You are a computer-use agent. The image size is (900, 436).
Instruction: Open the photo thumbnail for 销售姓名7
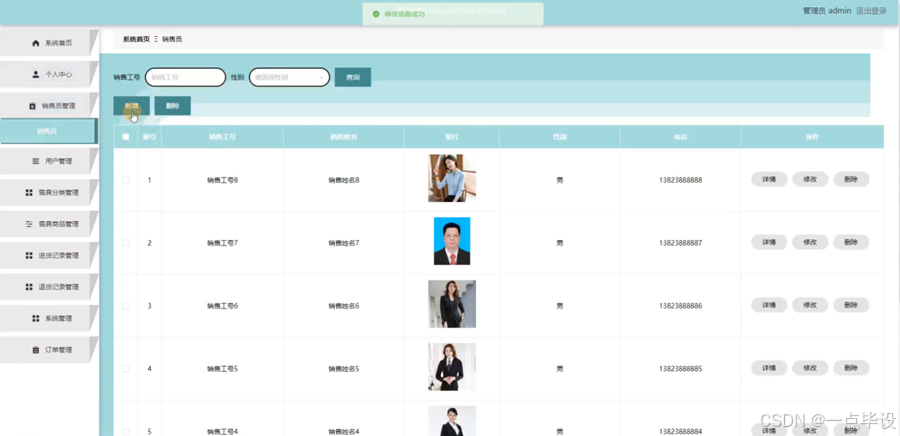coord(452,241)
